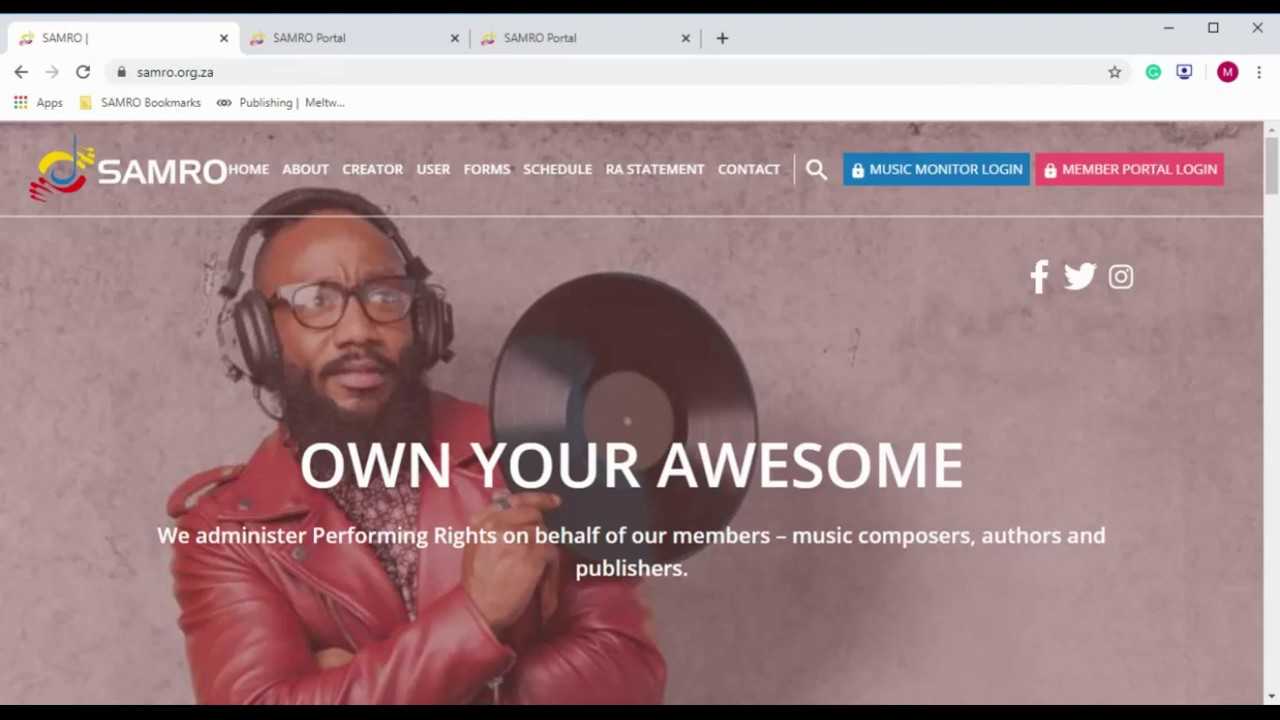Close the third SAMRO Portal tab
This screenshot has width=1280, height=720.
[x=686, y=38]
